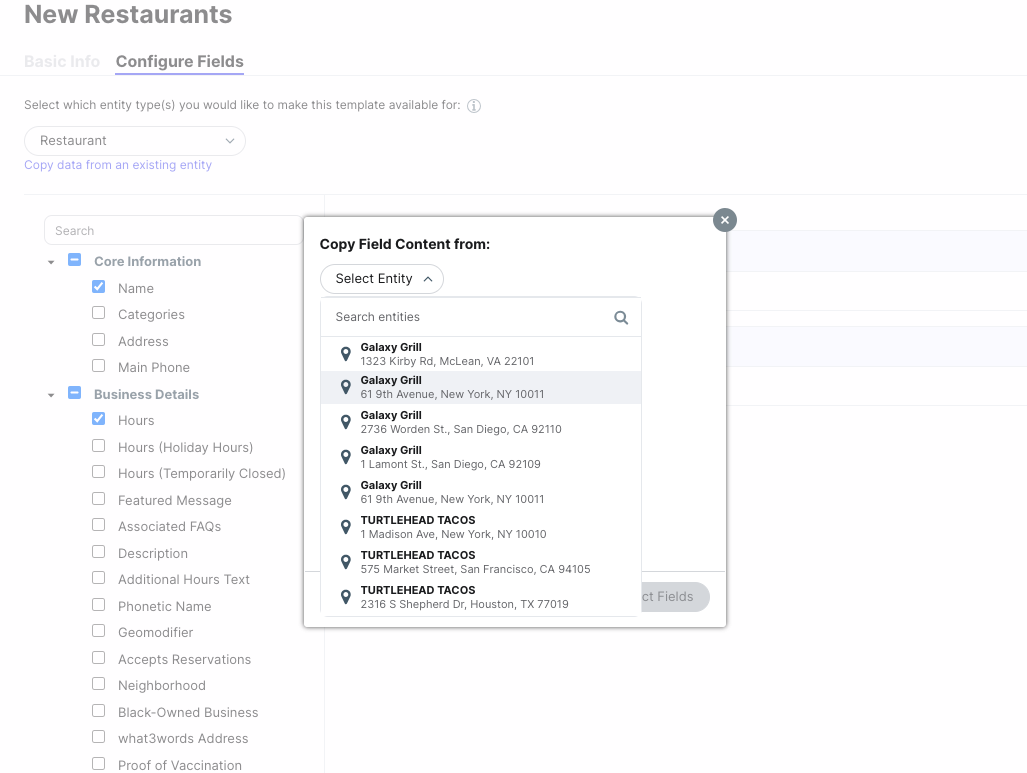Click pin icon for Turtlehead Tacos Madison Ave
1027x773 pixels.
pyautogui.click(x=346, y=527)
